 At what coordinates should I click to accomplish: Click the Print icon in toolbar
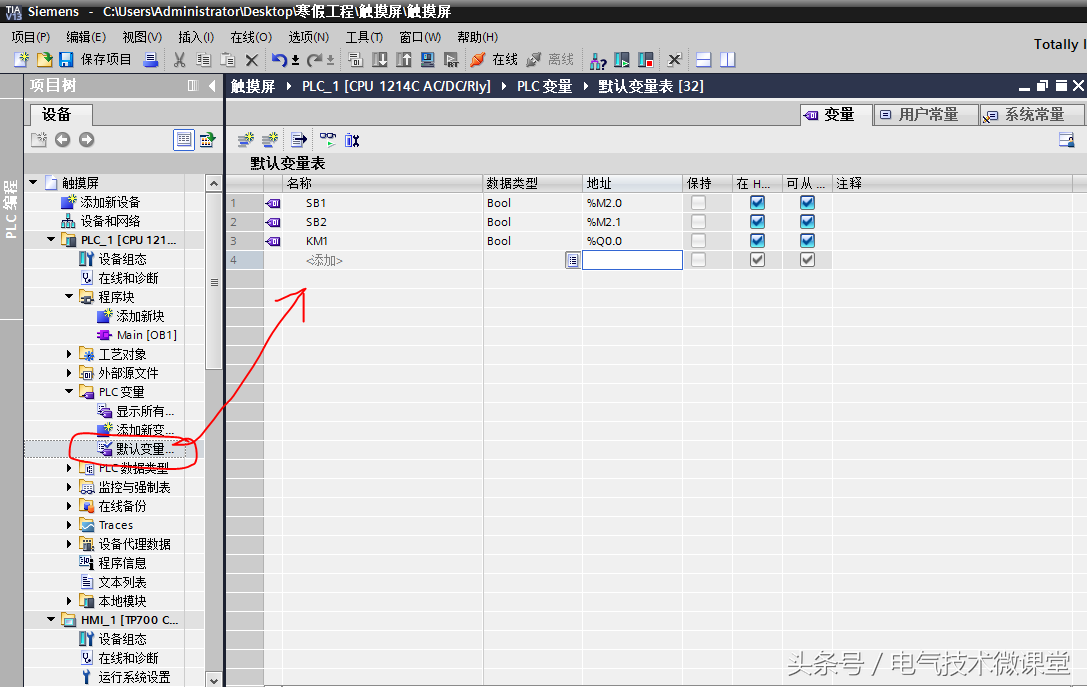click(150, 60)
